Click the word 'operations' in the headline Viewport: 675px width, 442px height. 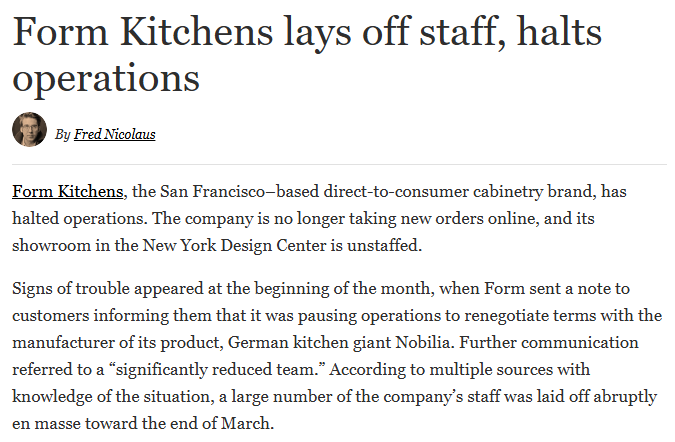tap(106, 79)
